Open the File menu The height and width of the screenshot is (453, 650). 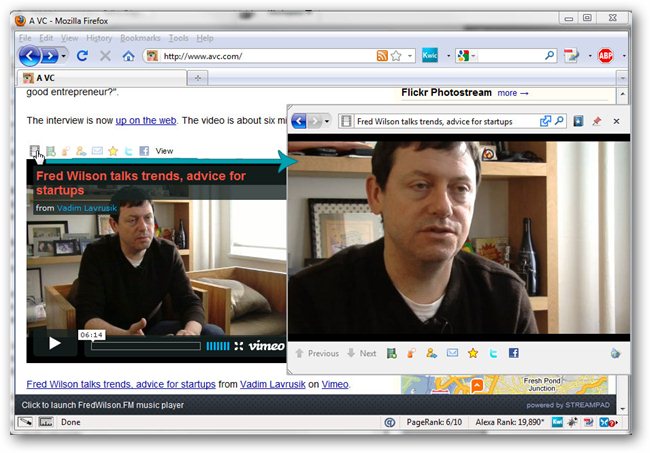pyautogui.click(x=25, y=38)
